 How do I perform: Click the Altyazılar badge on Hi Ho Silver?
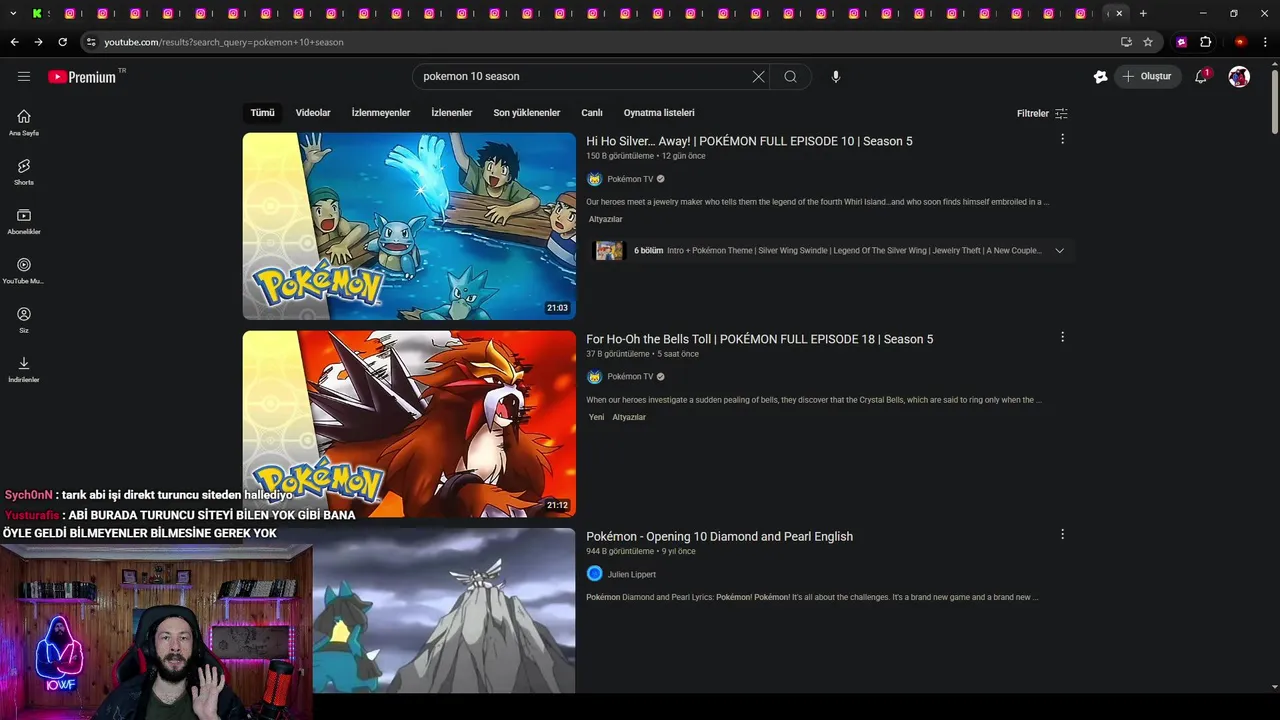605,219
